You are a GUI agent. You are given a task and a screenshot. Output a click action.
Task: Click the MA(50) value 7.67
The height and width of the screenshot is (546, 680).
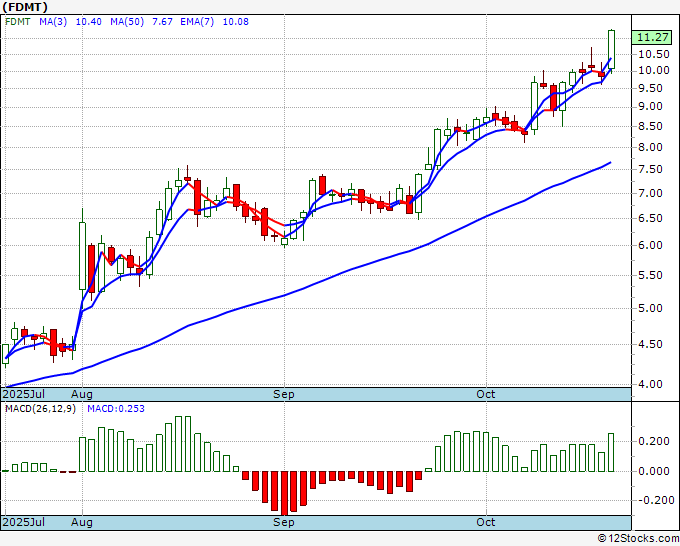coord(162,22)
